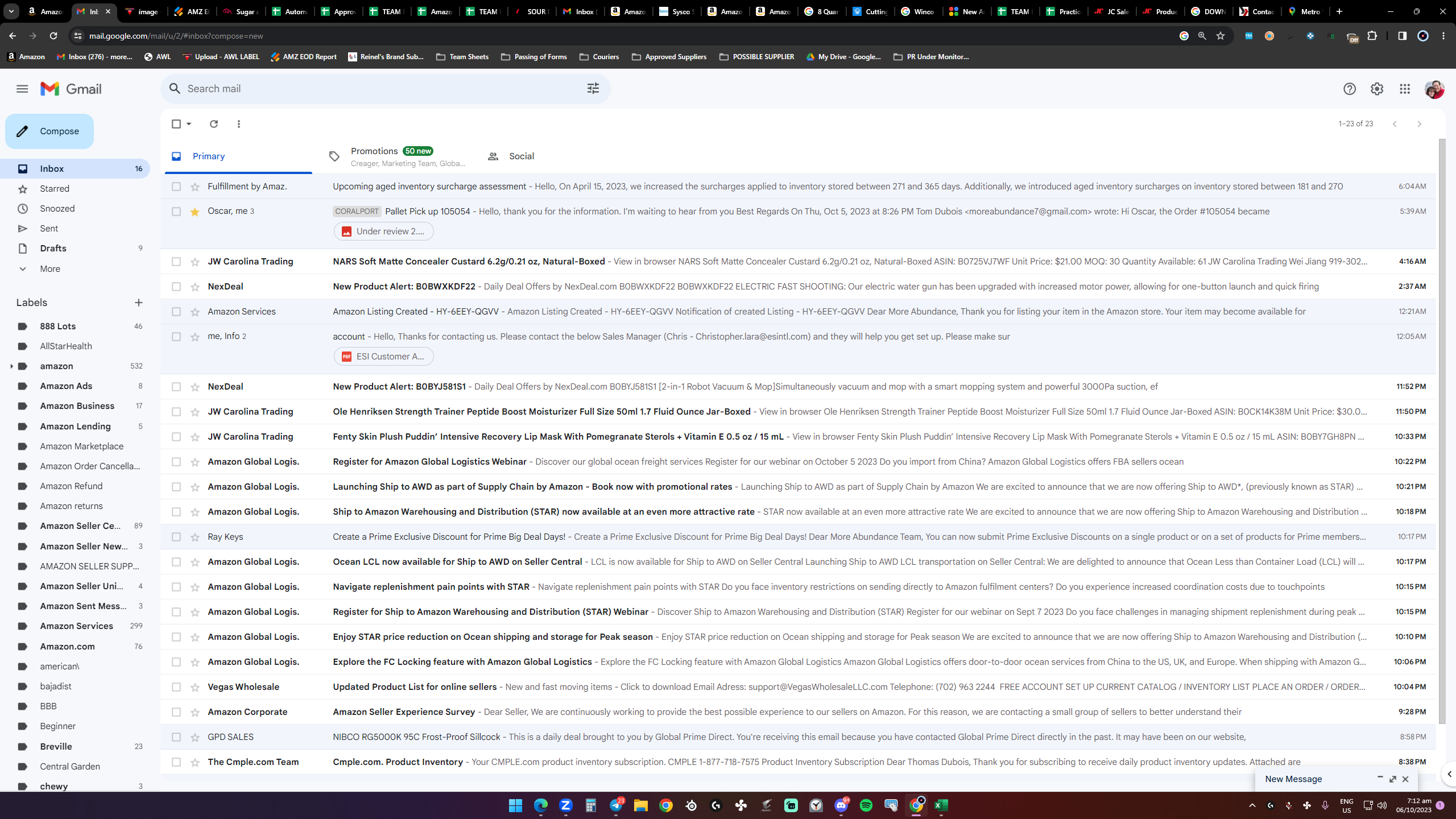Check the GPD SALES email checkbox
1456x819 pixels.
coord(176,737)
